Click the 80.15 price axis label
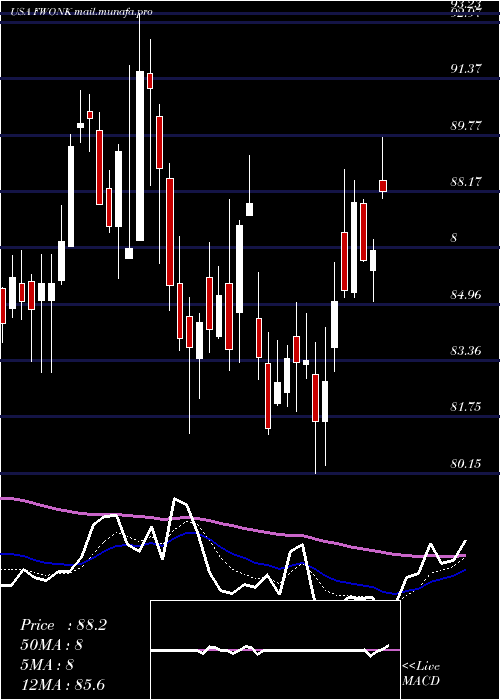500x700 pixels. point(466,464)
